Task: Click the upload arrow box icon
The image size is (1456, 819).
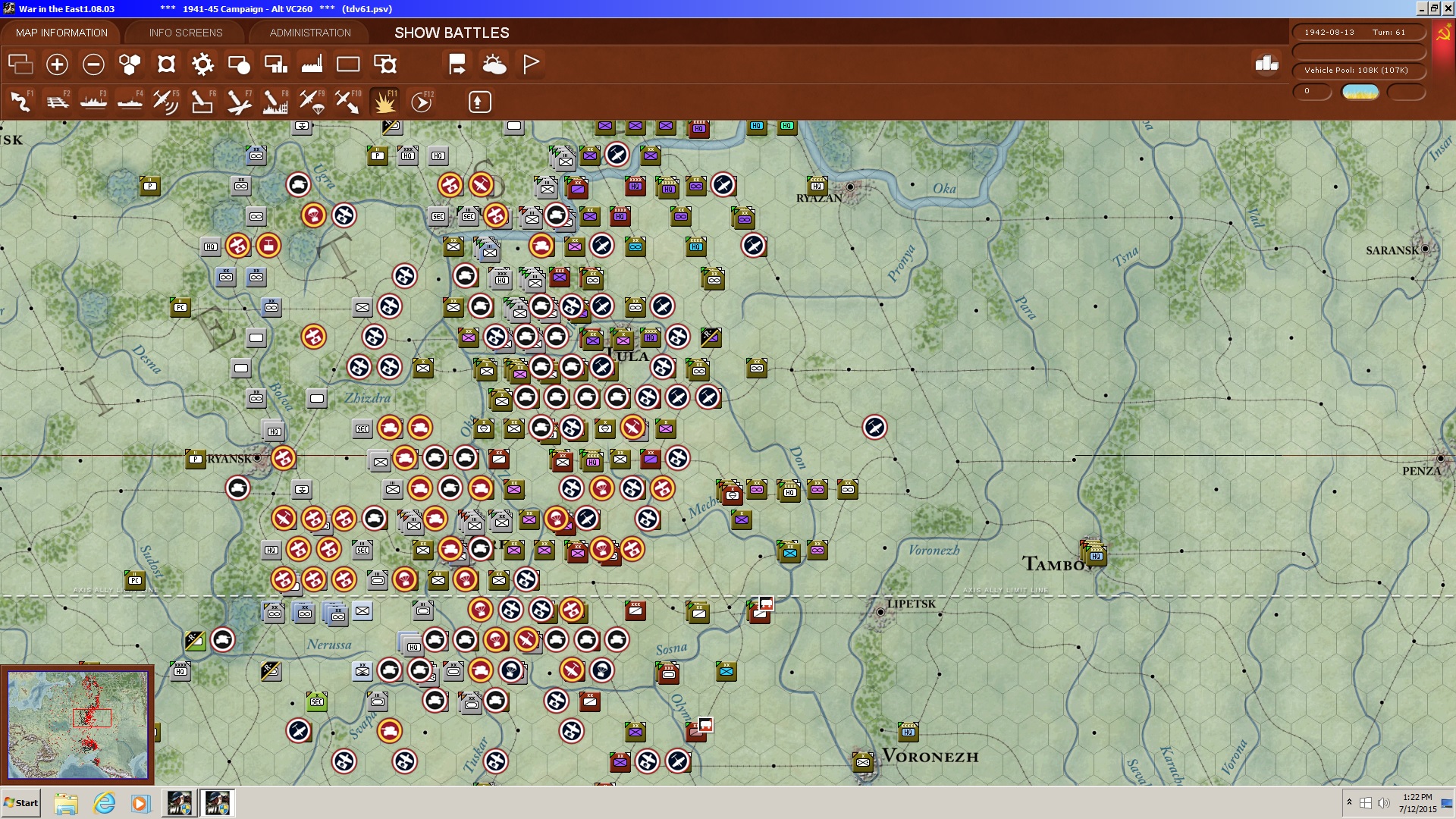Action: click(479, 102)
